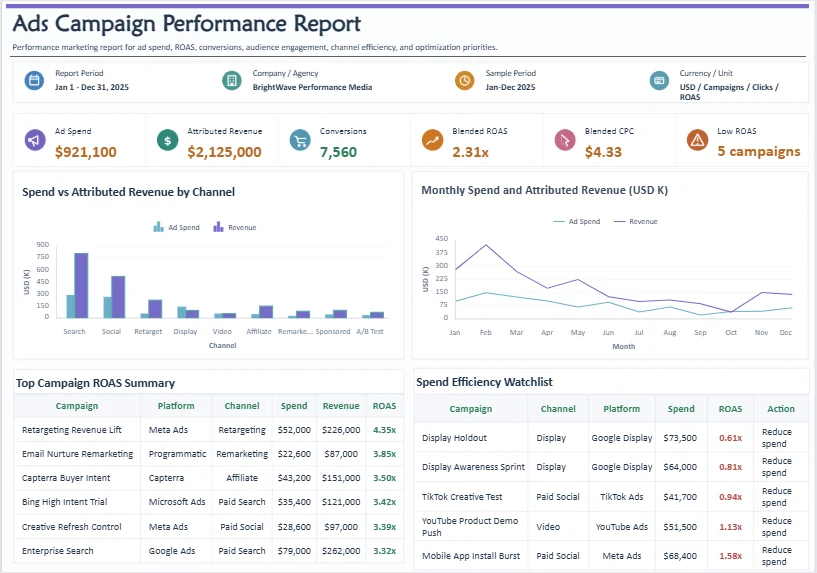Viewport: 817px width, 573px height.
Task: Select the Capterra Buyer Intent campaign
Action: pos(66,478)
